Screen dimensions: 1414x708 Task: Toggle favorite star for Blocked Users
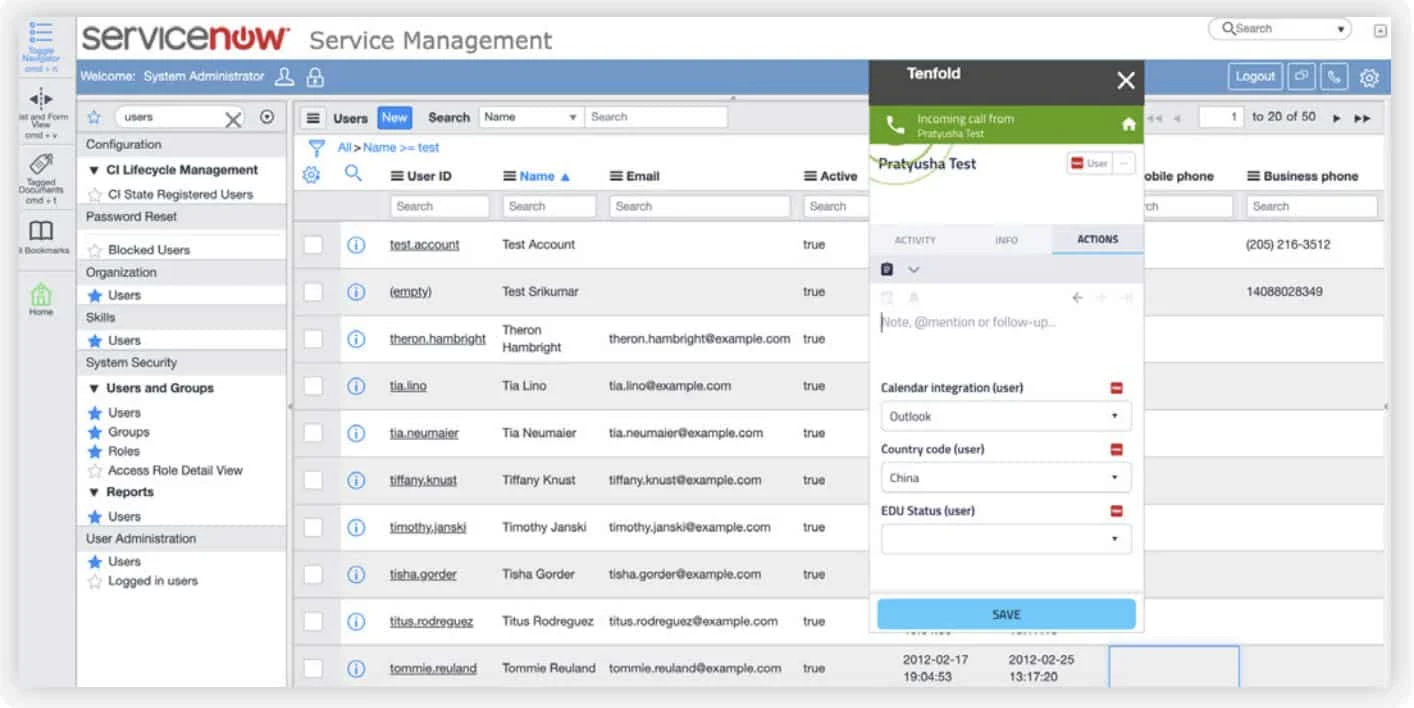coord(95,250)
